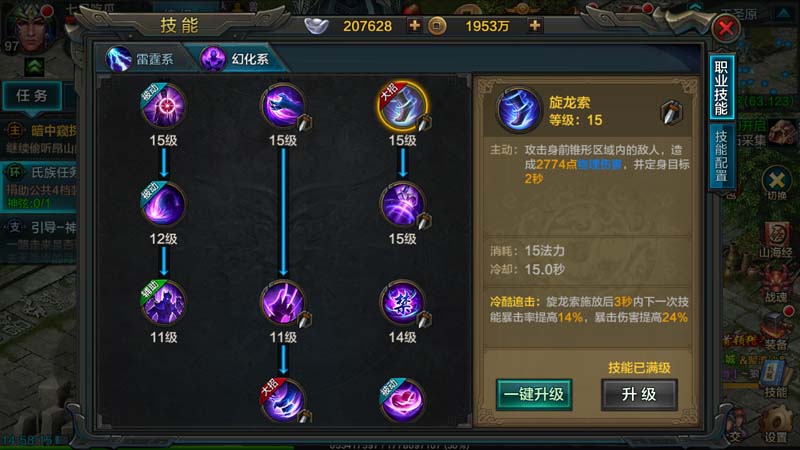Click the 升级 upgrade button
Image resolution: width=800 pixels, height=450 pixels.
click(x=639, y=394)
